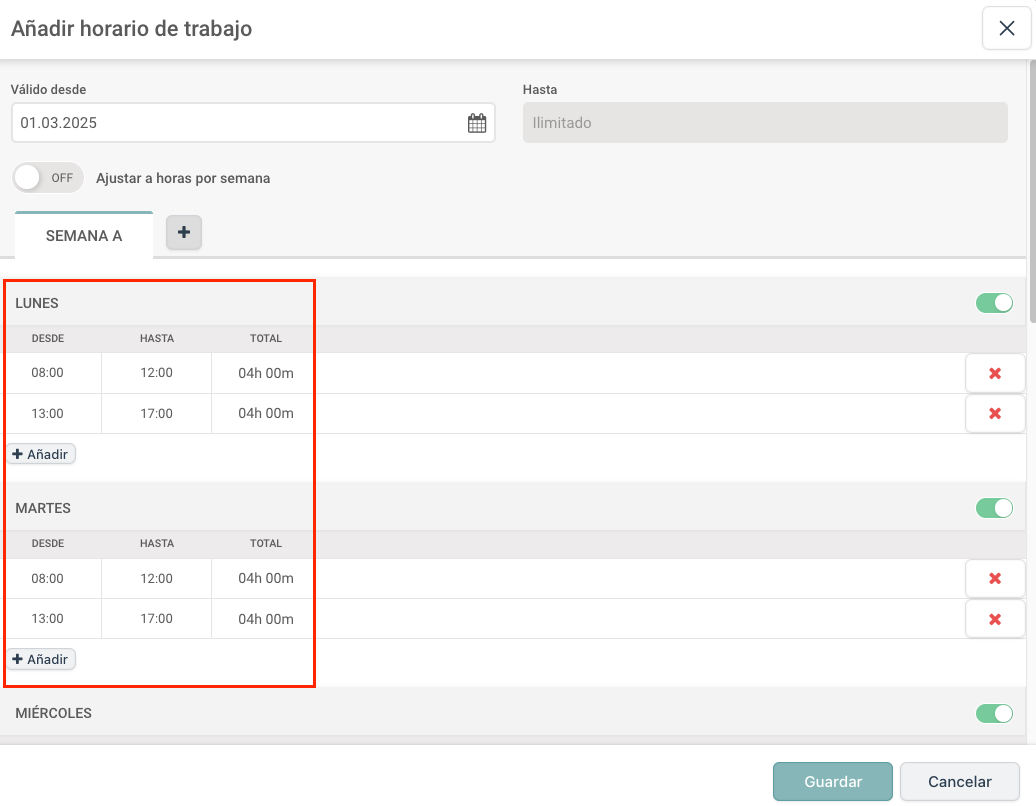Switch off the Miércoles workday toggle

[994, 713]
